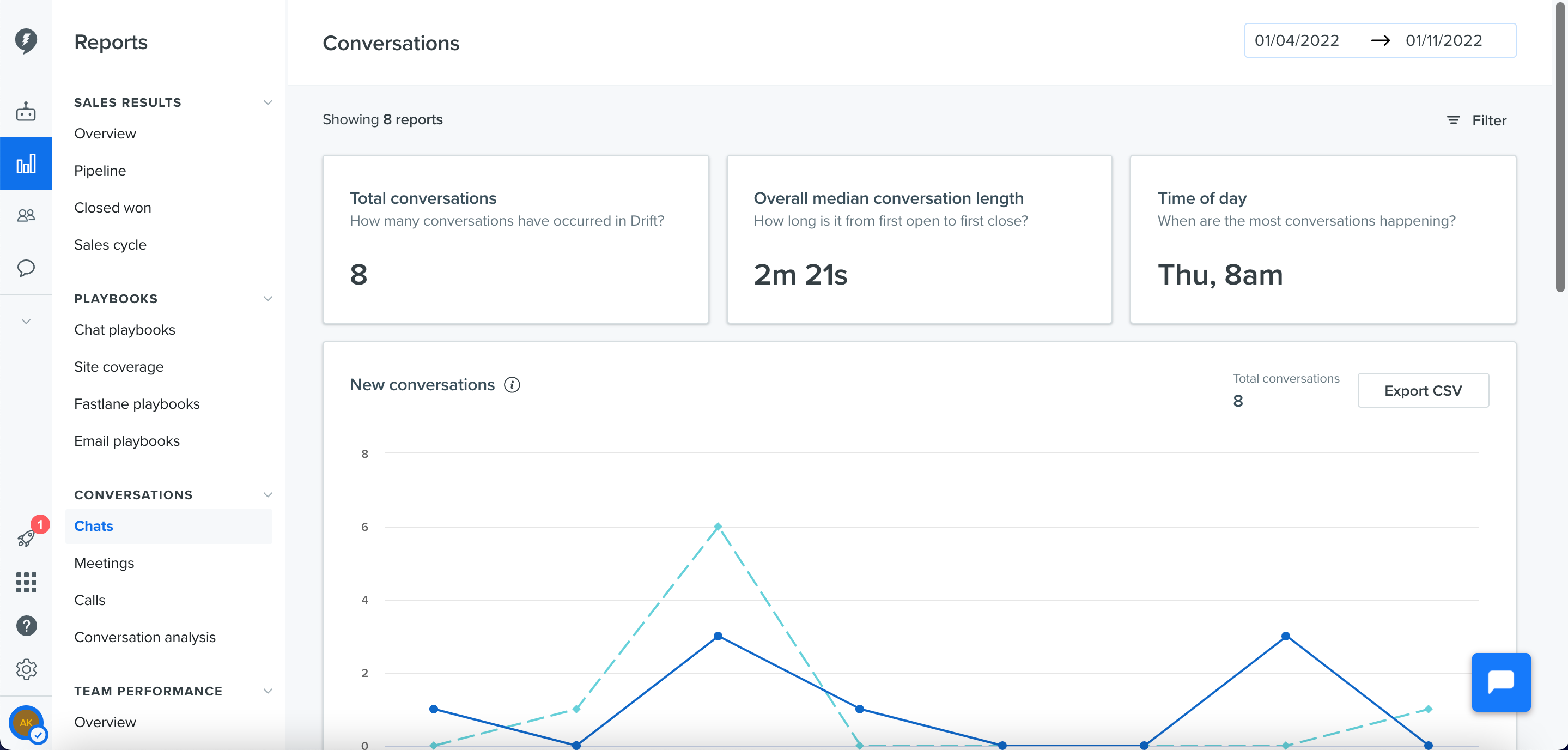
Task: Click the Drift logo icon
Action: (x=26, y=41)
